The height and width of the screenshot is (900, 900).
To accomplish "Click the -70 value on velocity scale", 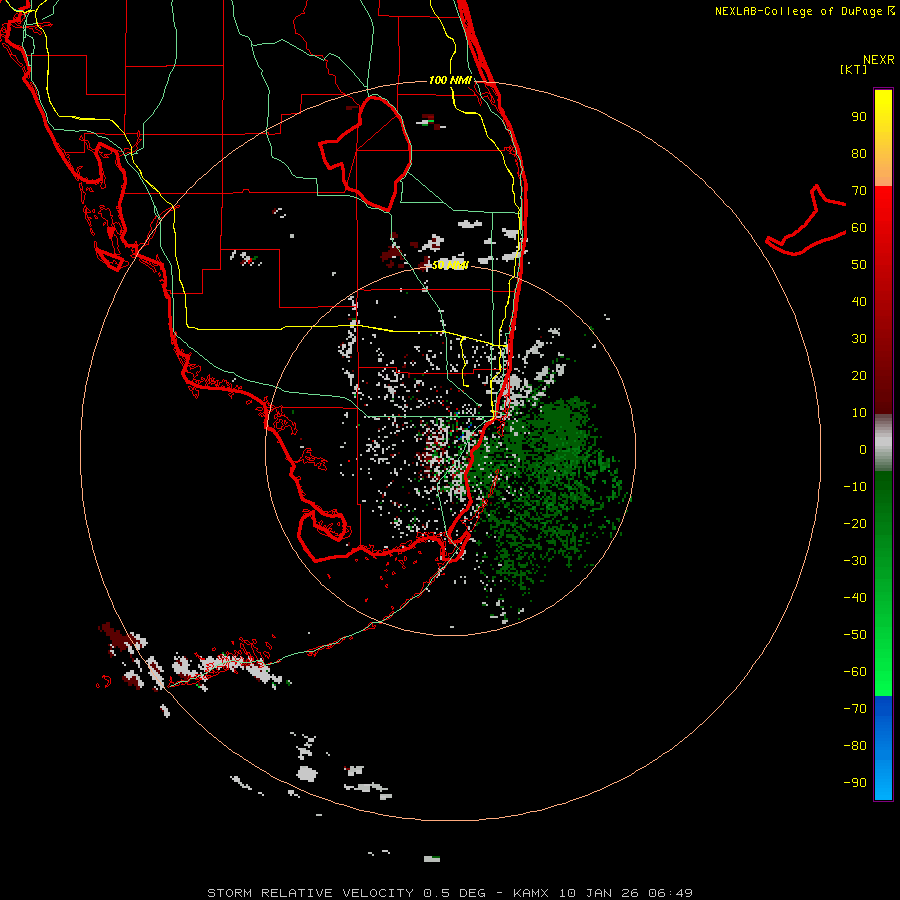I will 855,709.
